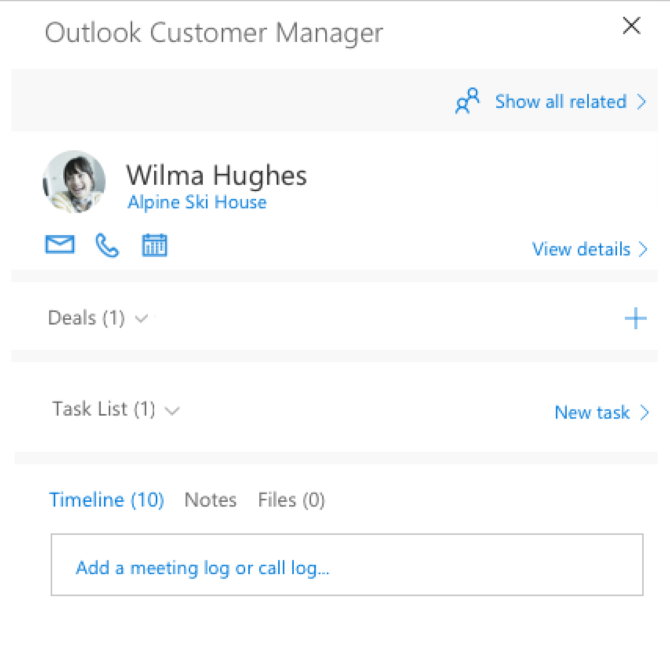Click the meeting log or call log field

(x=346, y=565)
